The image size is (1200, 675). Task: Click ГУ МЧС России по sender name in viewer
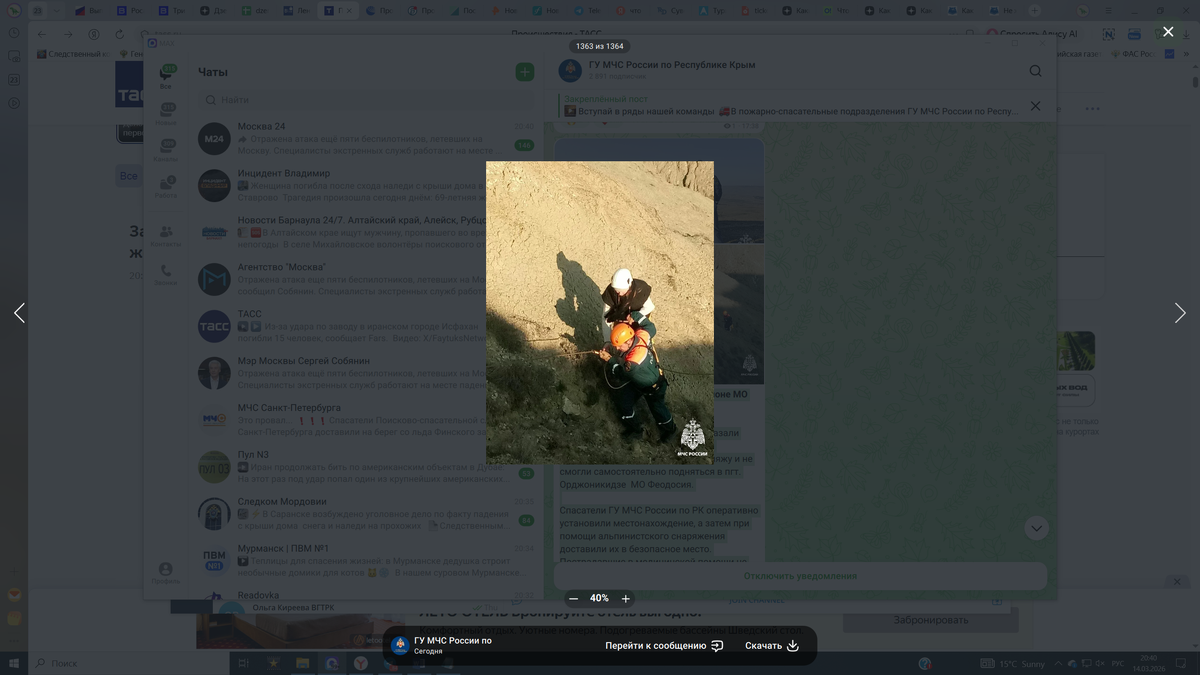(x=453, y=640)
